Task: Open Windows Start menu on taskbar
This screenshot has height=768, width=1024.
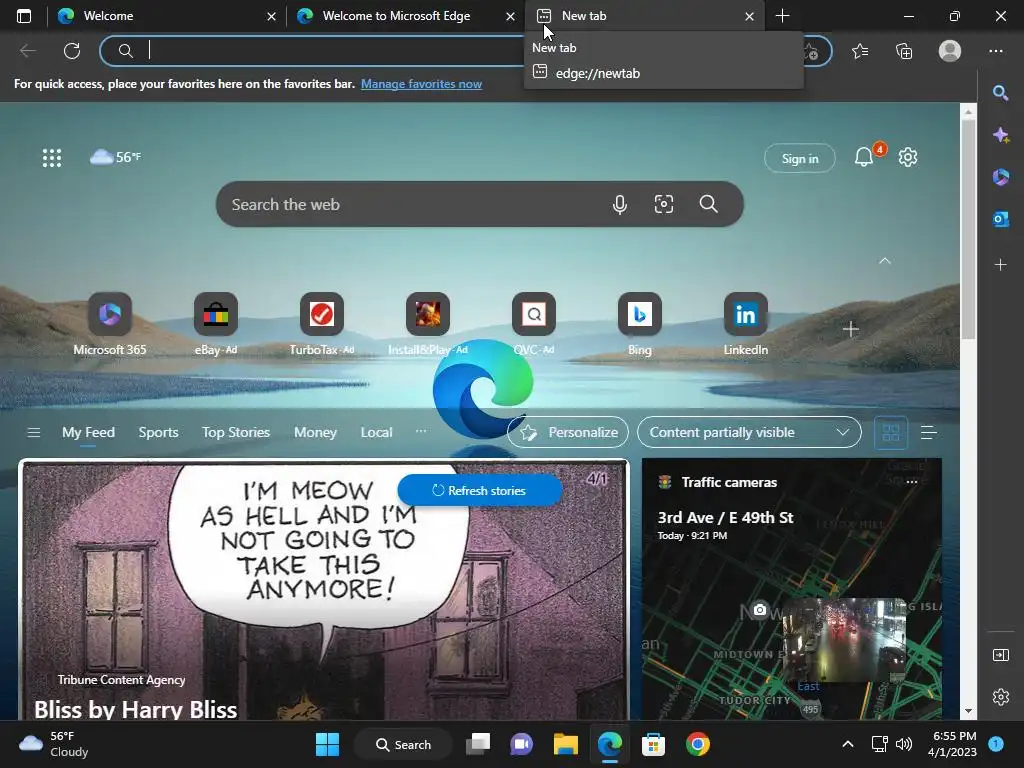Action: pos(327,744)
